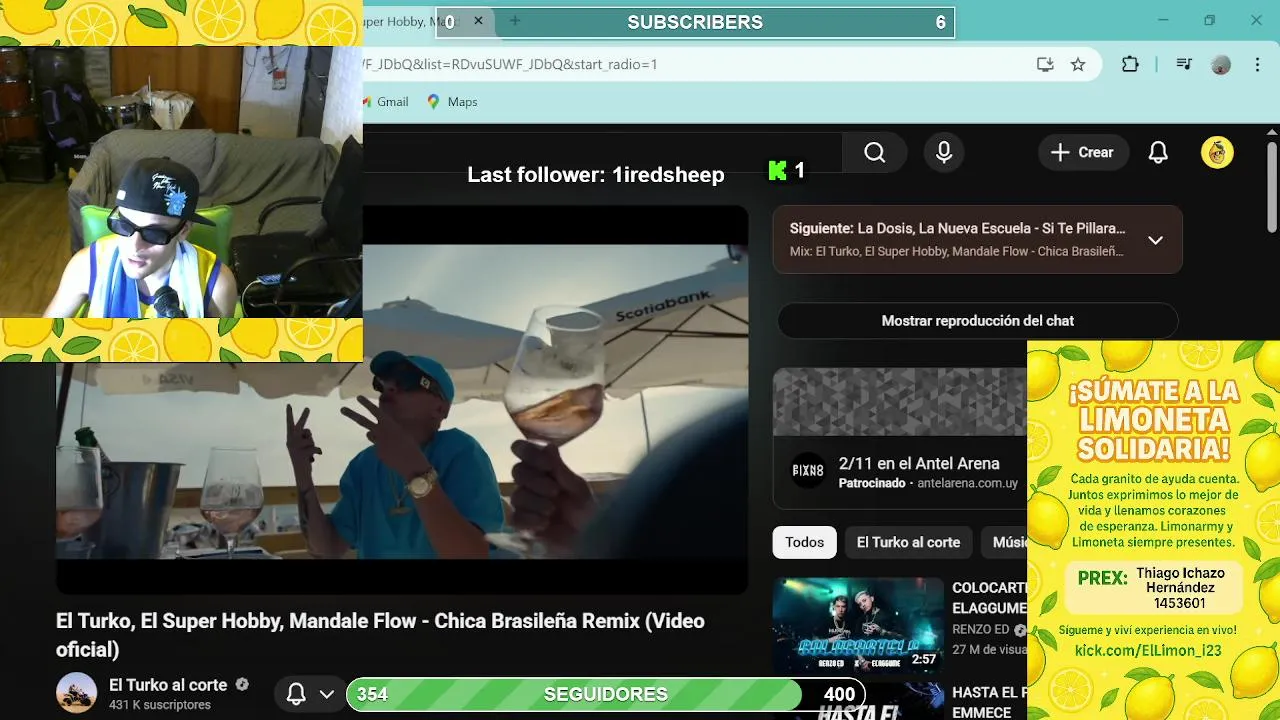
Task: Click Google Maps pin favicon in bookmarks
Action: click(433, 101)
